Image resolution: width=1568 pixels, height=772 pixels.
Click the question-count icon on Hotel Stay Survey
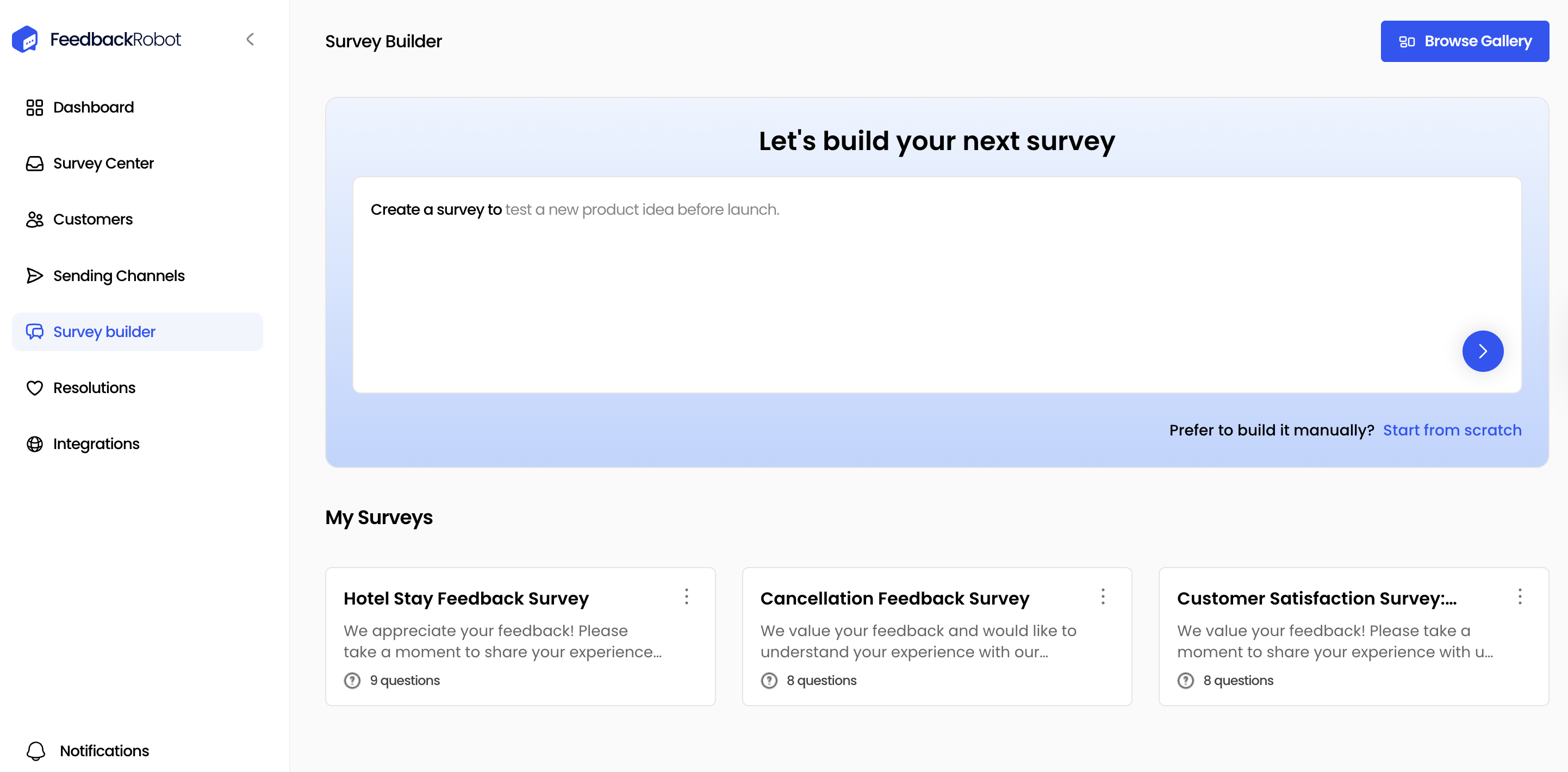click(352, 680)
